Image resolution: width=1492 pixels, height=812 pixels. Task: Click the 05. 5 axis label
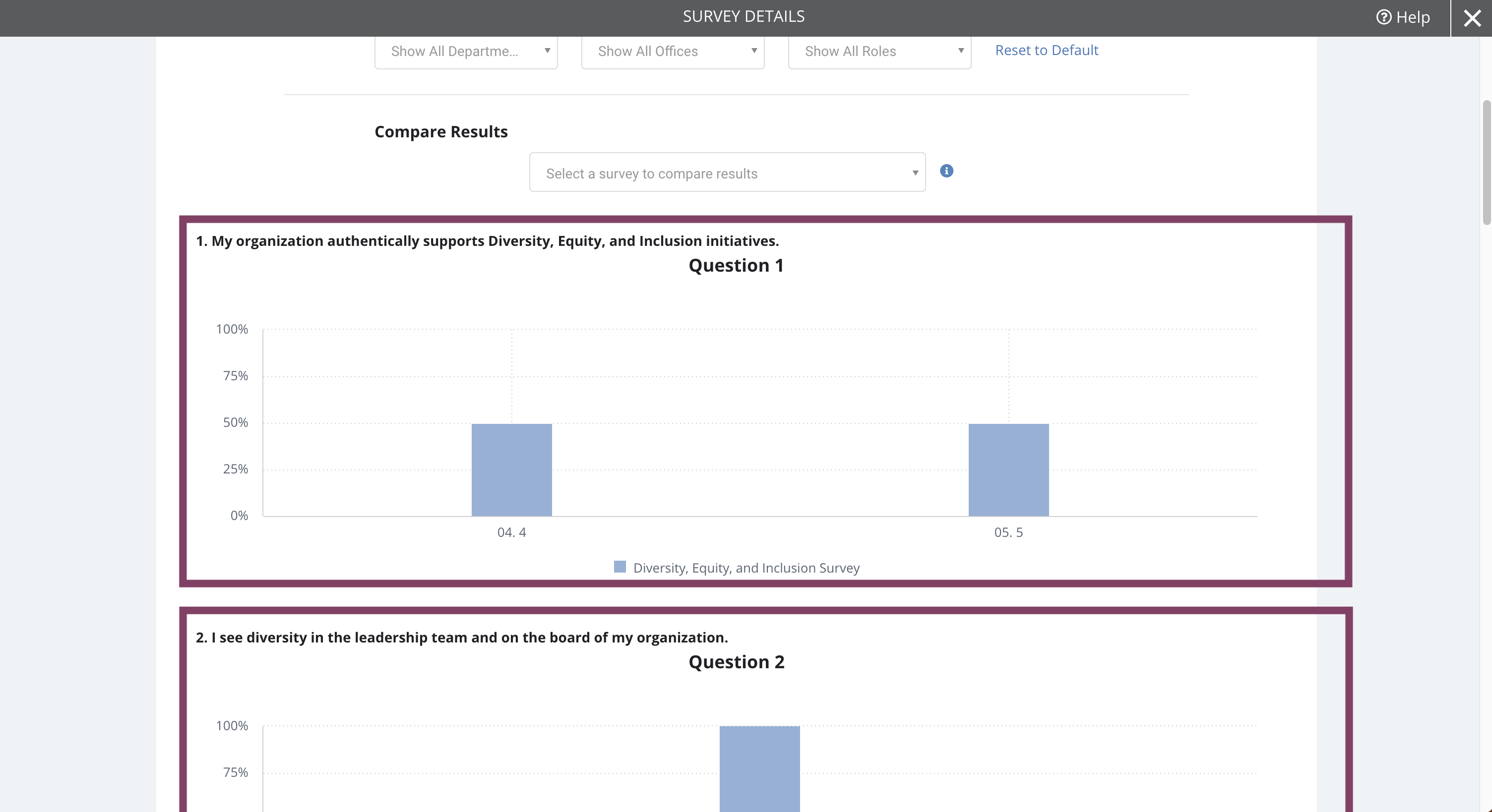[x=1008, y=532]
